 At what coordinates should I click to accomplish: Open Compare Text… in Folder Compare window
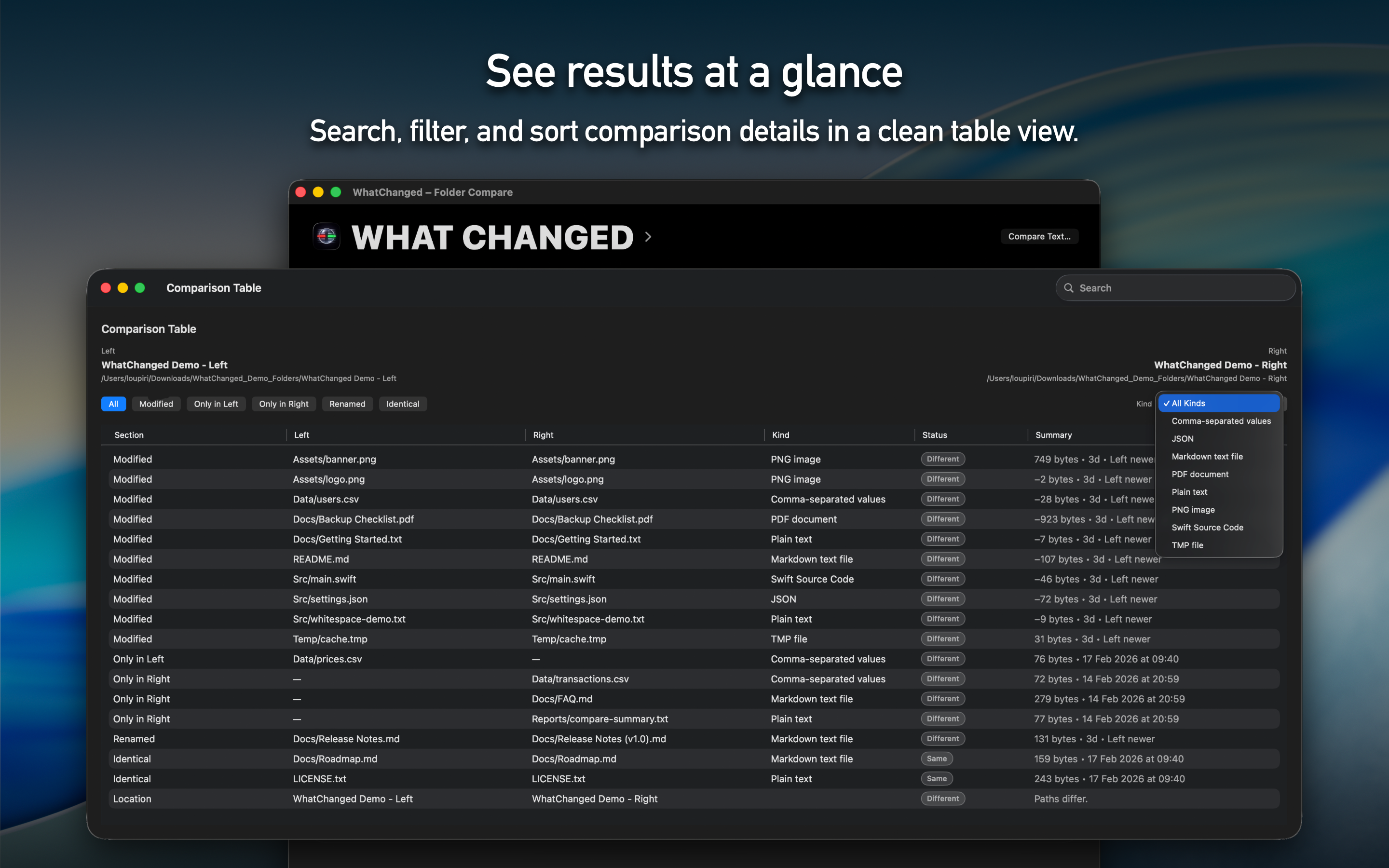[x=1039, y=236]
